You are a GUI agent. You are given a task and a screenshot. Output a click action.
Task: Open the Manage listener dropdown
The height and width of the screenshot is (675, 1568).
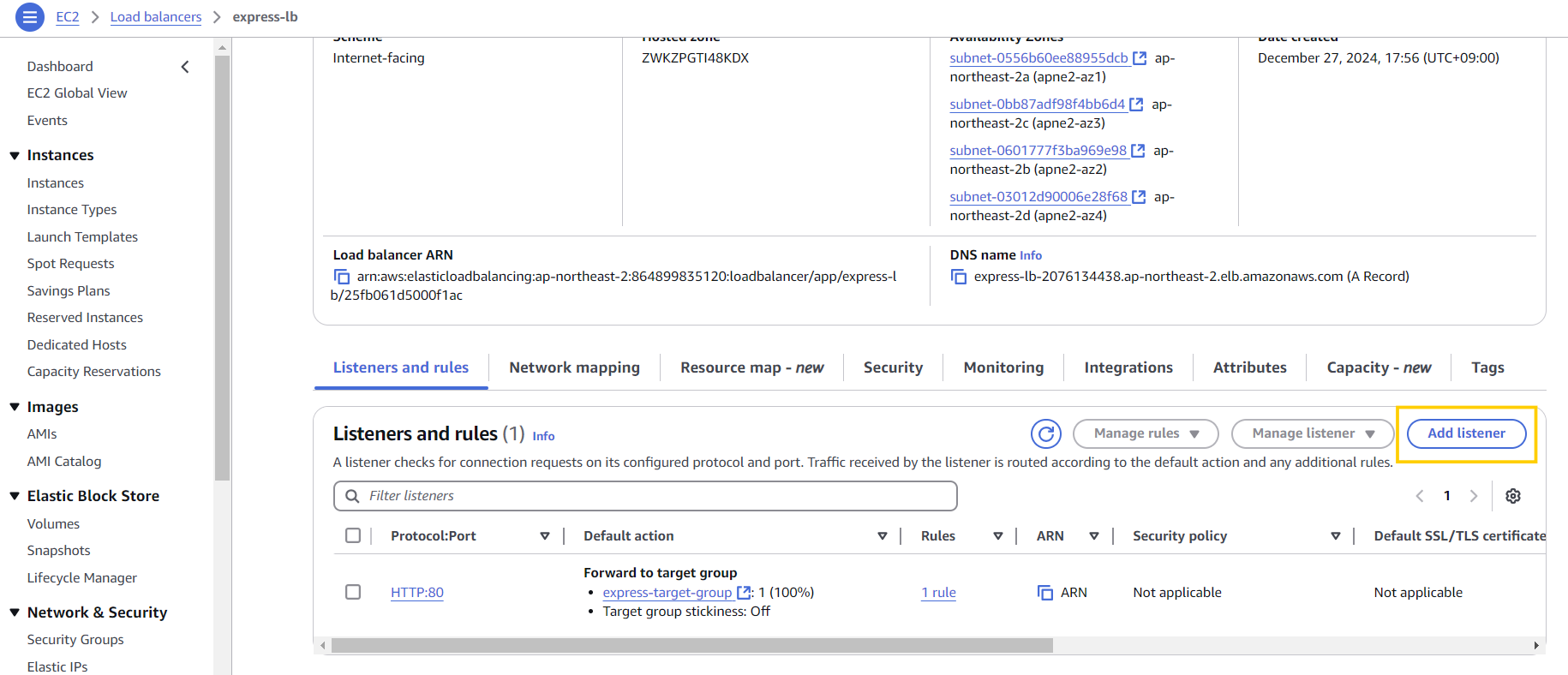tap(1313, 433)
